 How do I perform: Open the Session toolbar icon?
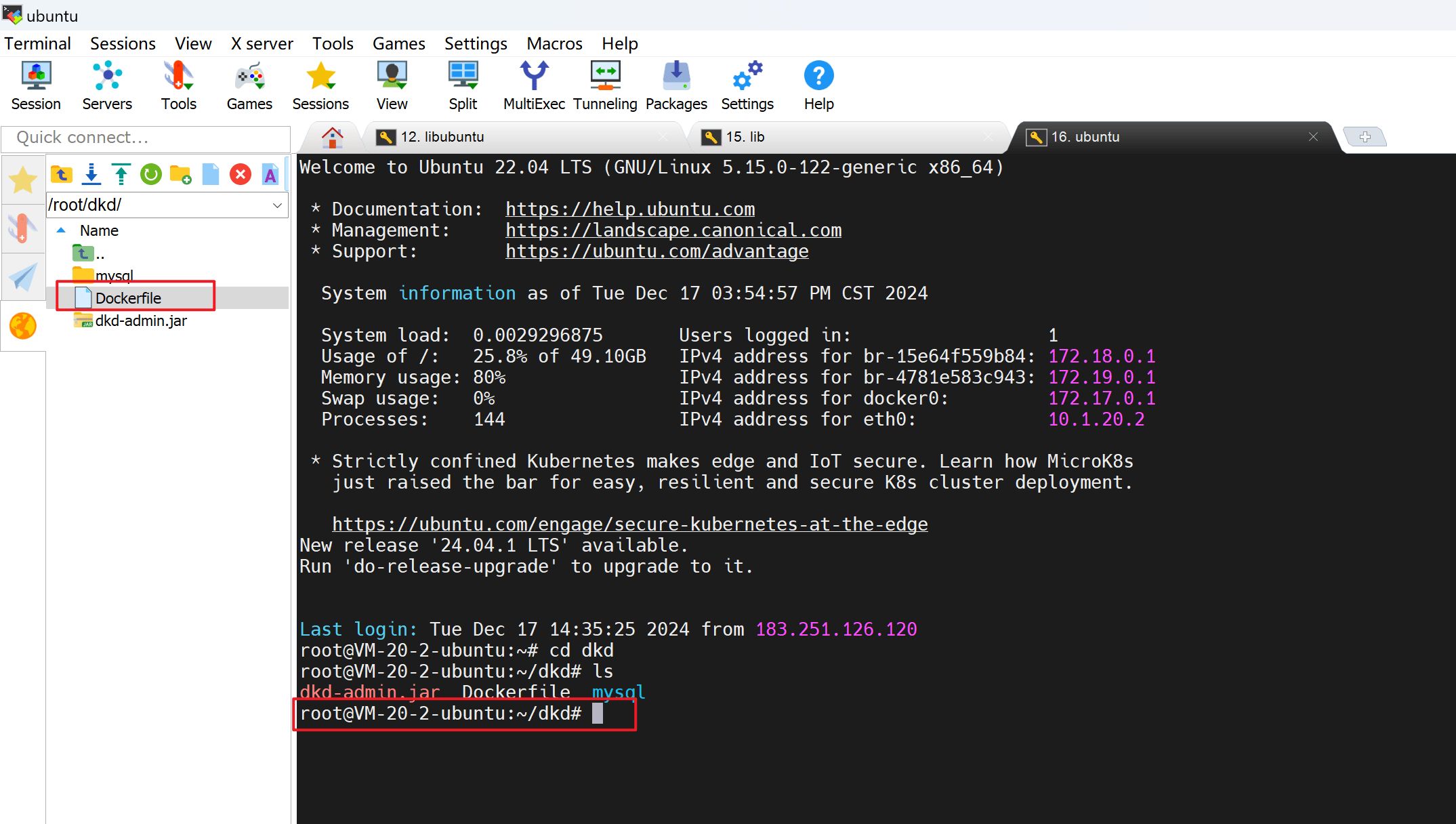click(36, 85)
